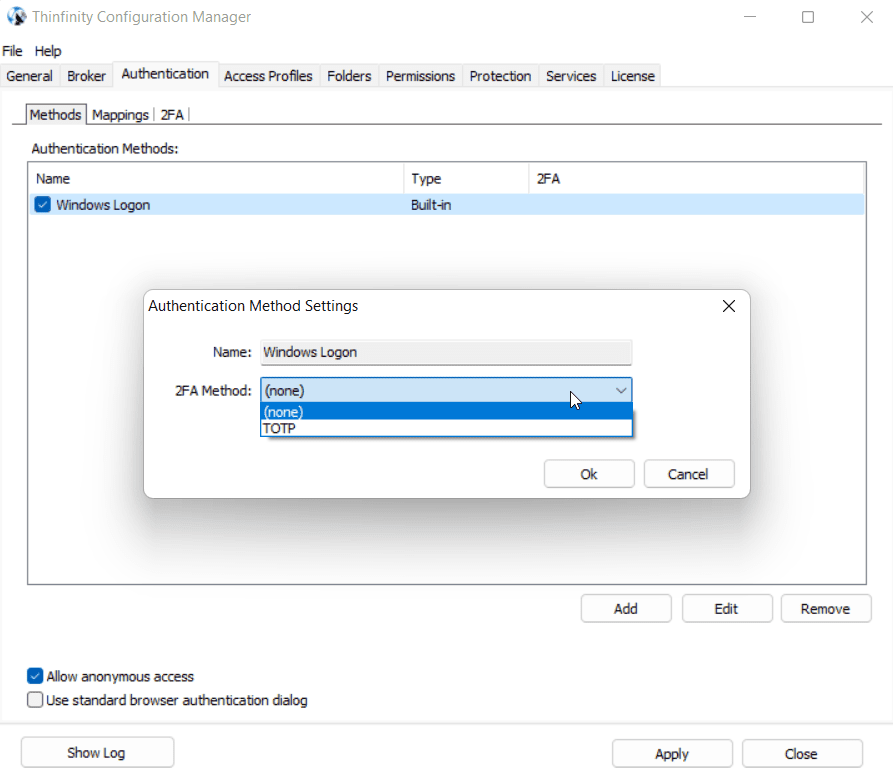Screen dimensions: 893x777
Task: Switch to the General tab
Action: pos(30,76)
